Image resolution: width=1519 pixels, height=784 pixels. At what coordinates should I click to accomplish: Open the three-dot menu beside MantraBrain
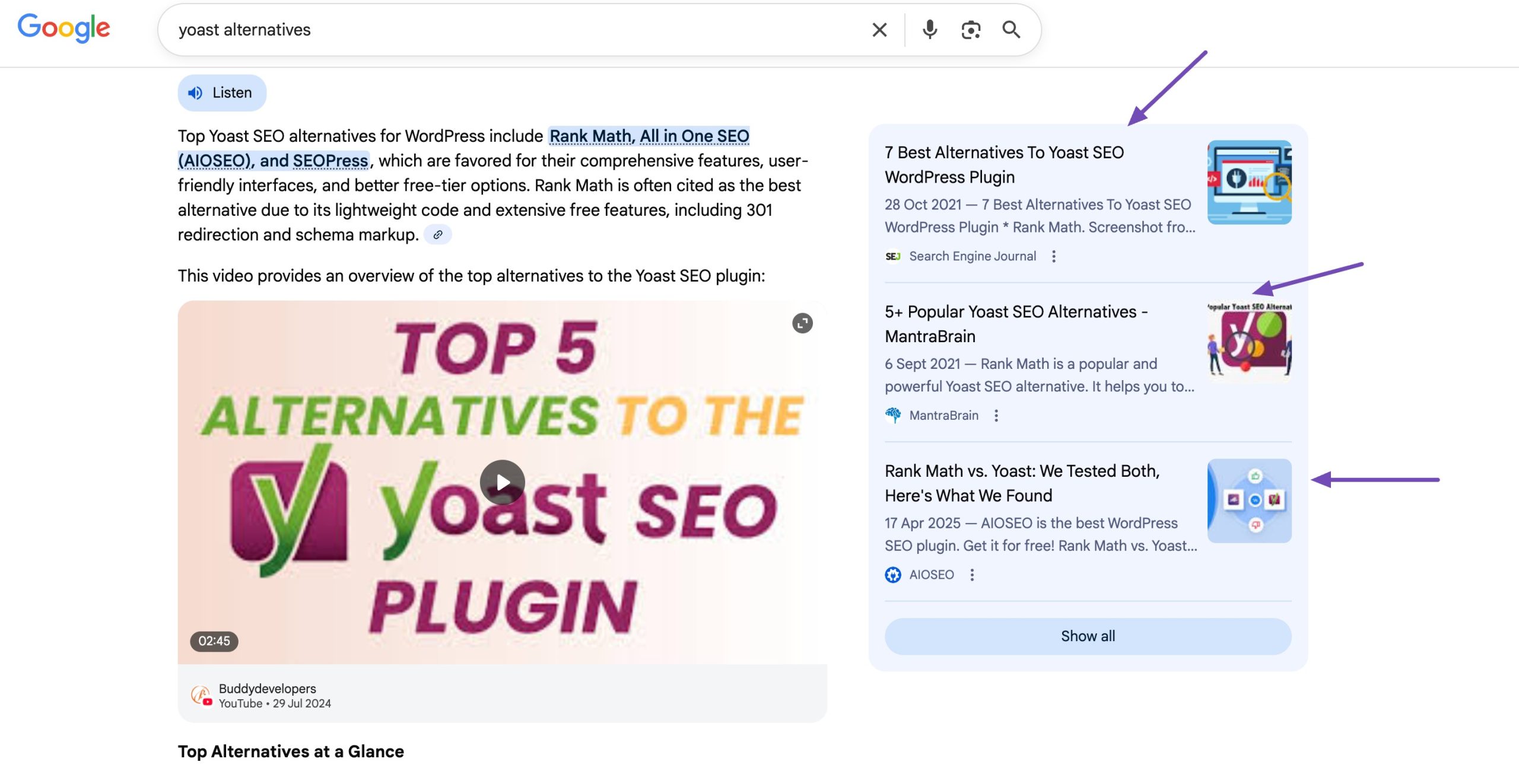pyautogui.click(x=996, y=416)
